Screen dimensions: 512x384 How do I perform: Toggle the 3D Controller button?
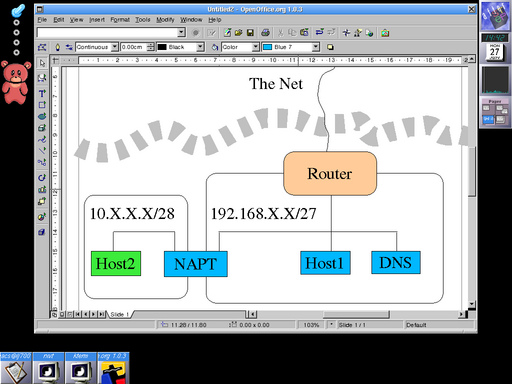click(42, 232)
